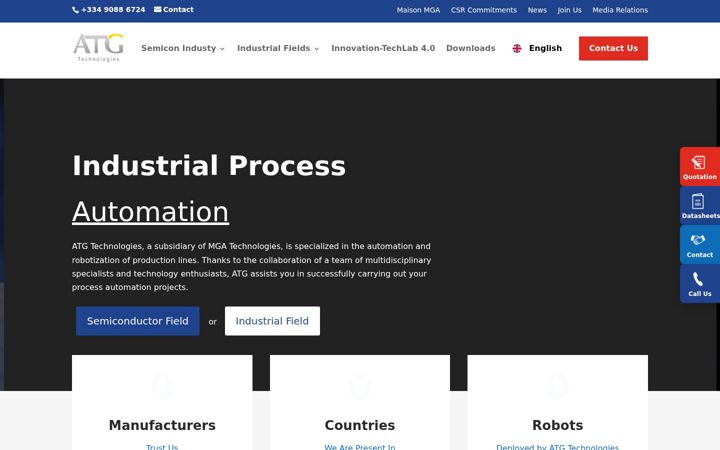The height and width of the screenshot is (450, 720).
Task: Expand the Semicon Industy menu arrow
Action: click(x=222, y=49)
